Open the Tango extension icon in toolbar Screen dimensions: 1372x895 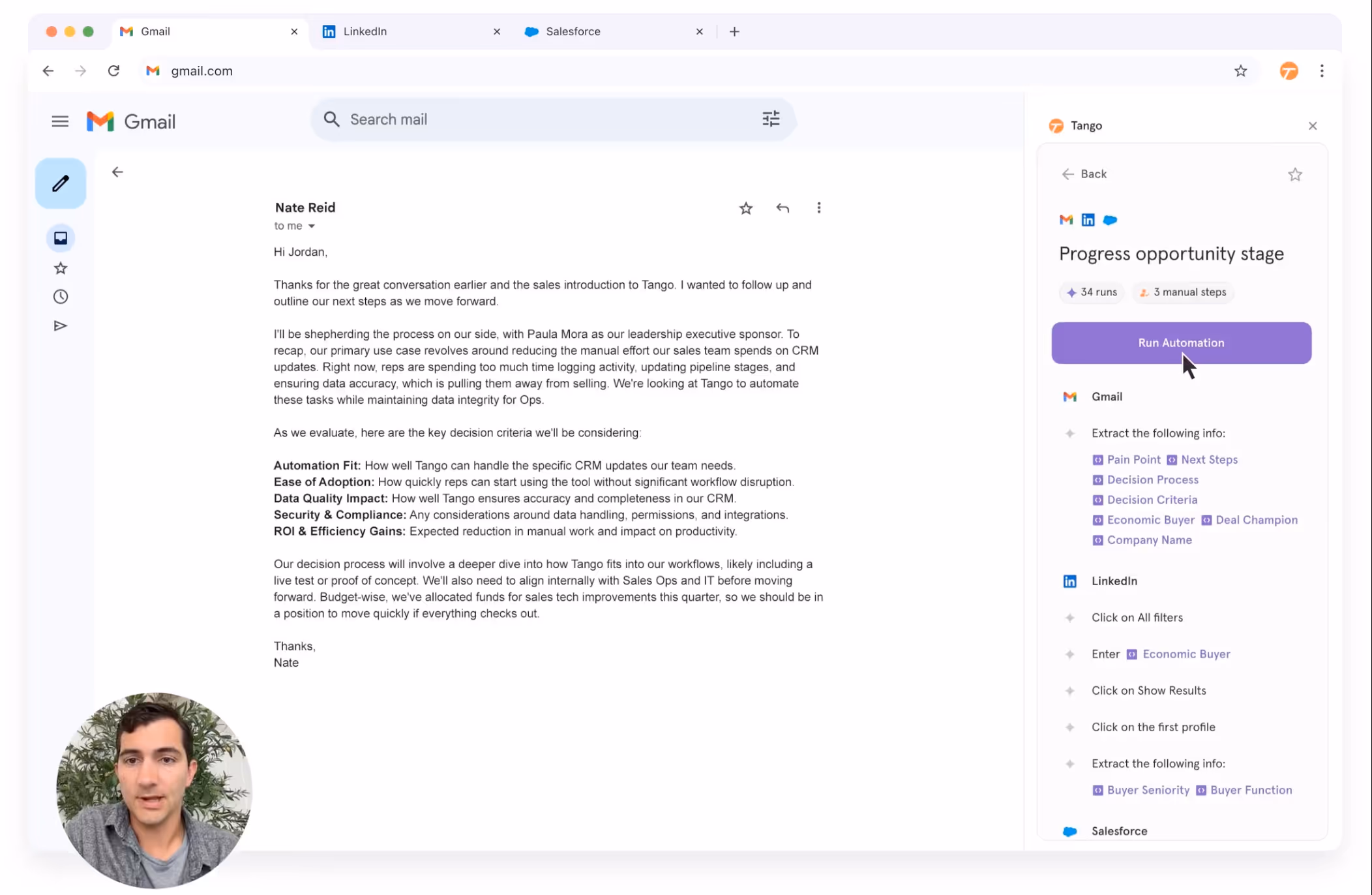pos(1289,71)
